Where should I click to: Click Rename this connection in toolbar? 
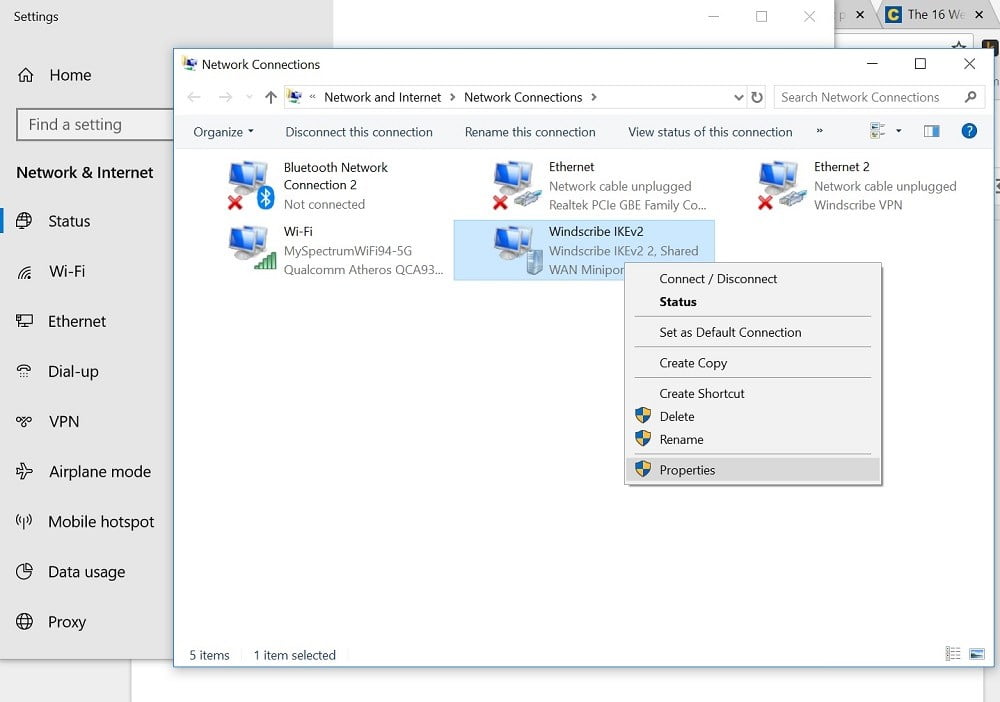pyautogui.click(x=530, y=132)
